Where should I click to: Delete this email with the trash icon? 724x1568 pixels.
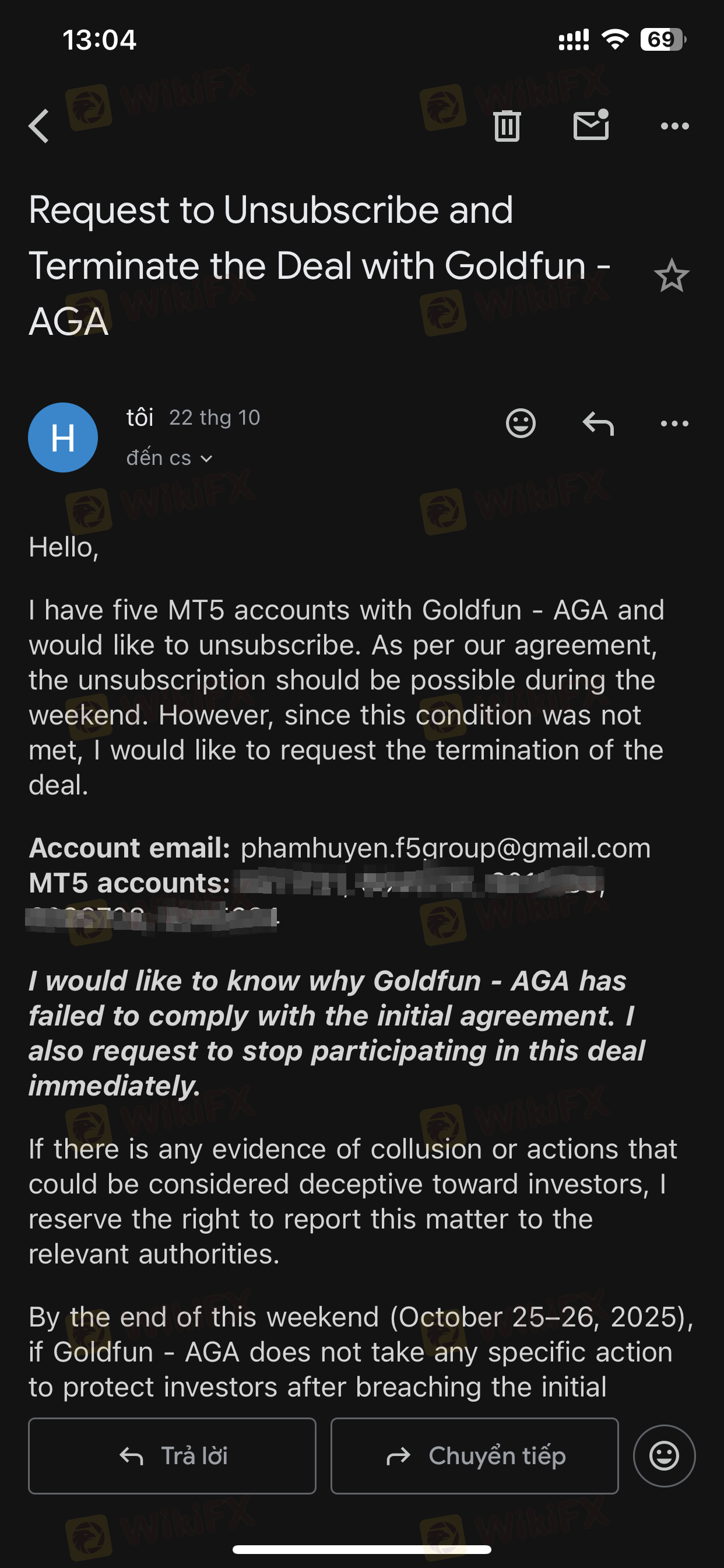(507, 126)
